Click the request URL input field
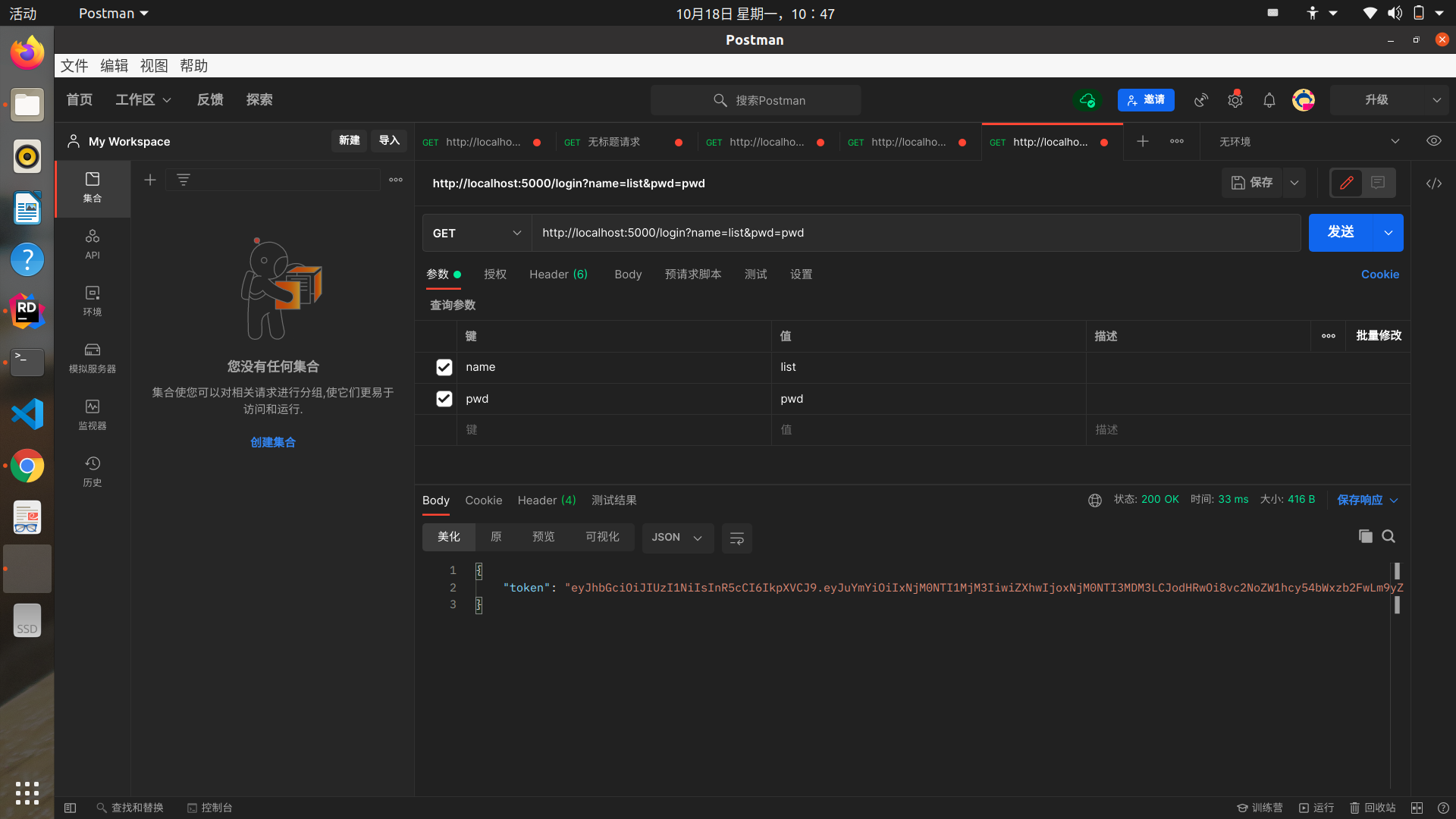 (x=916, y=233)
